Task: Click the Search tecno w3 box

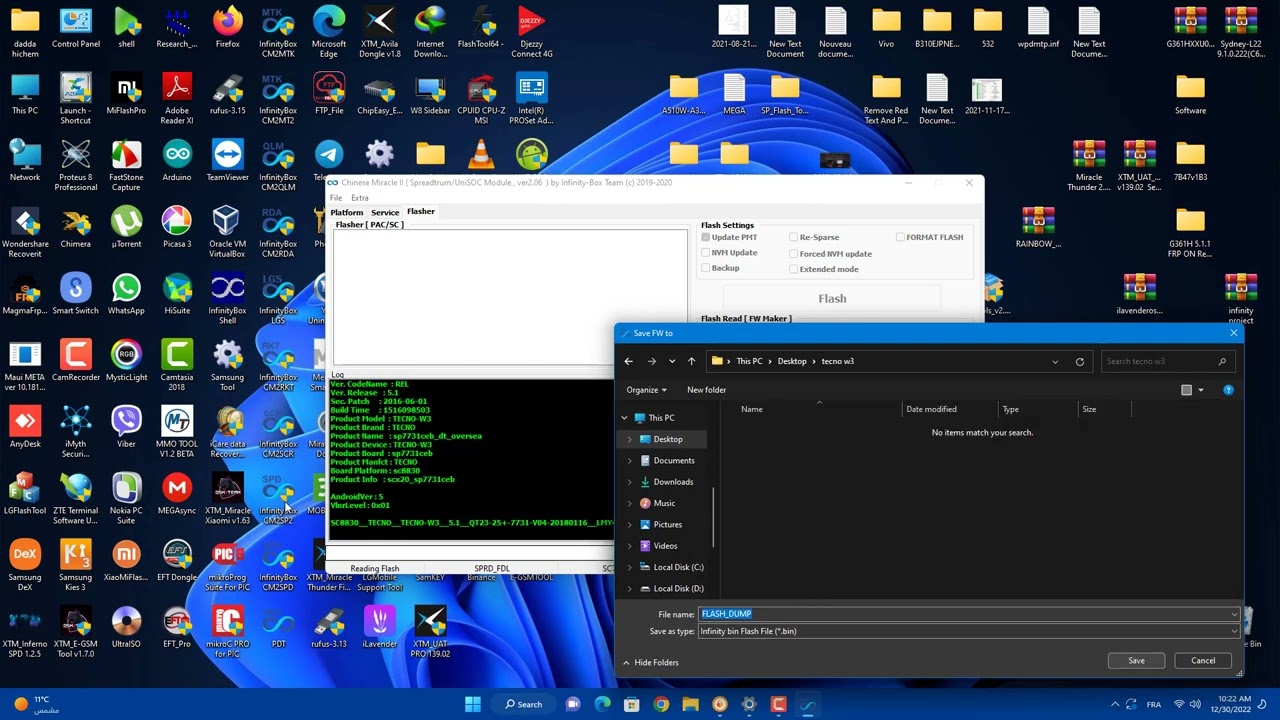Action: pos(1166,361)
